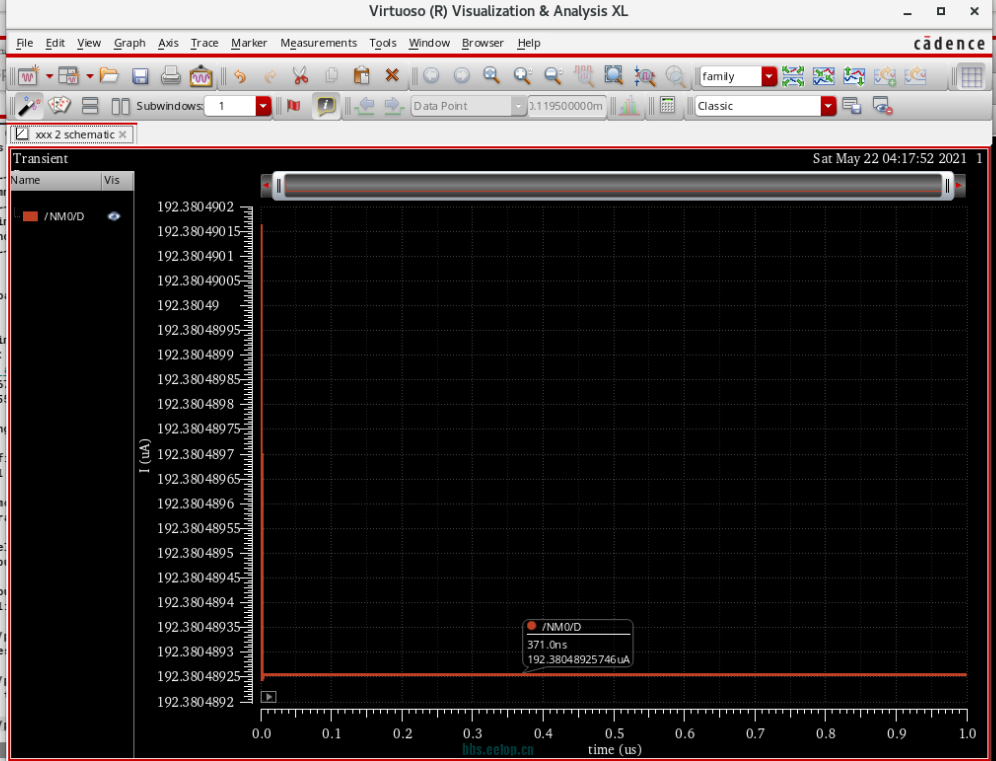Cut the selected trace with scissors icon

tap(300, 76)
